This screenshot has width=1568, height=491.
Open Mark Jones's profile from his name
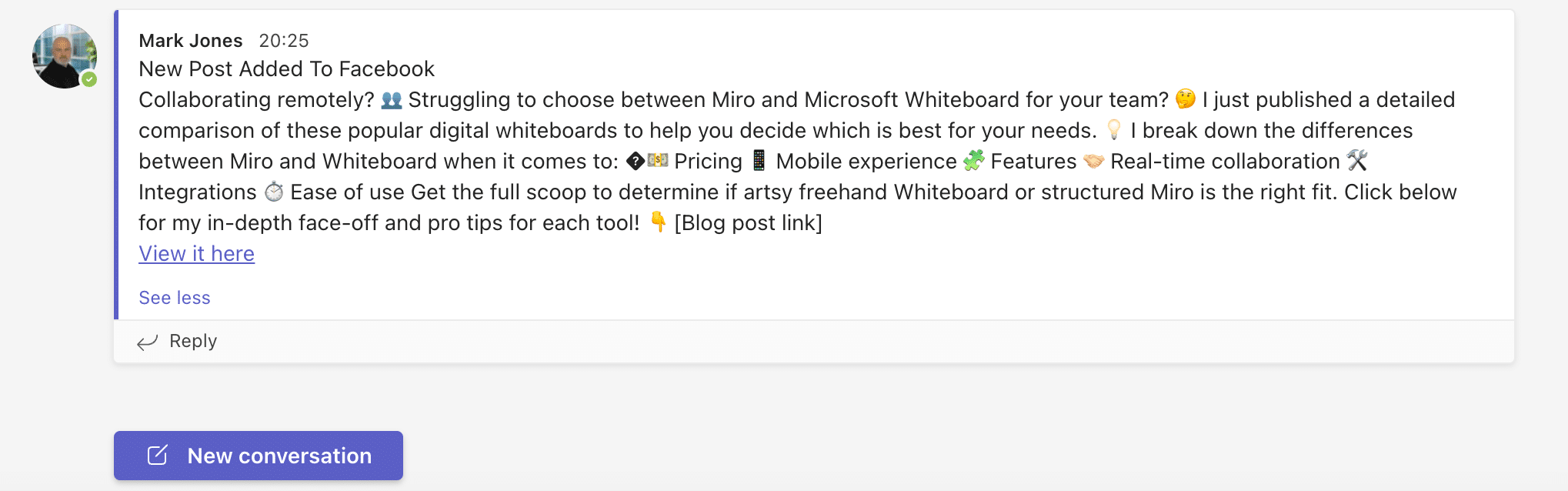[x=191, y=40]
